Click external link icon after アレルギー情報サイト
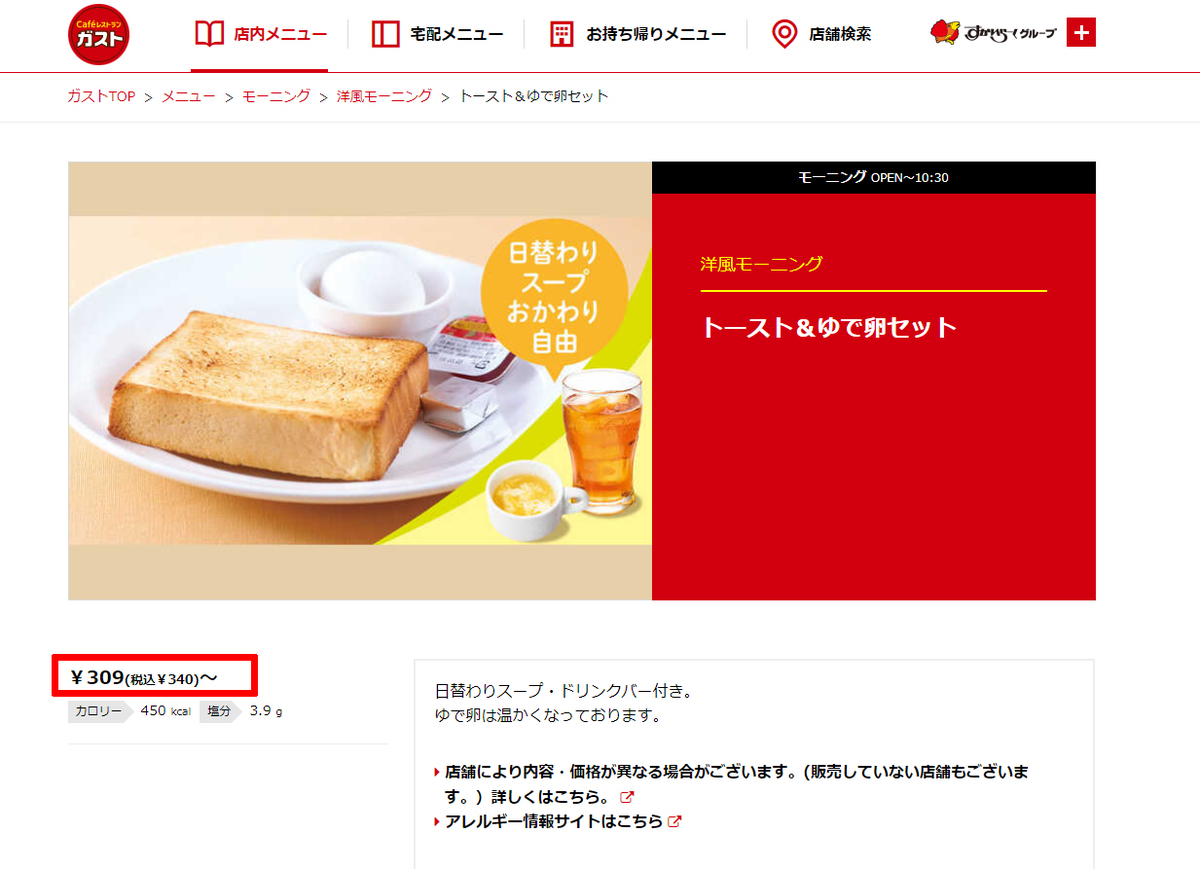 675,821
